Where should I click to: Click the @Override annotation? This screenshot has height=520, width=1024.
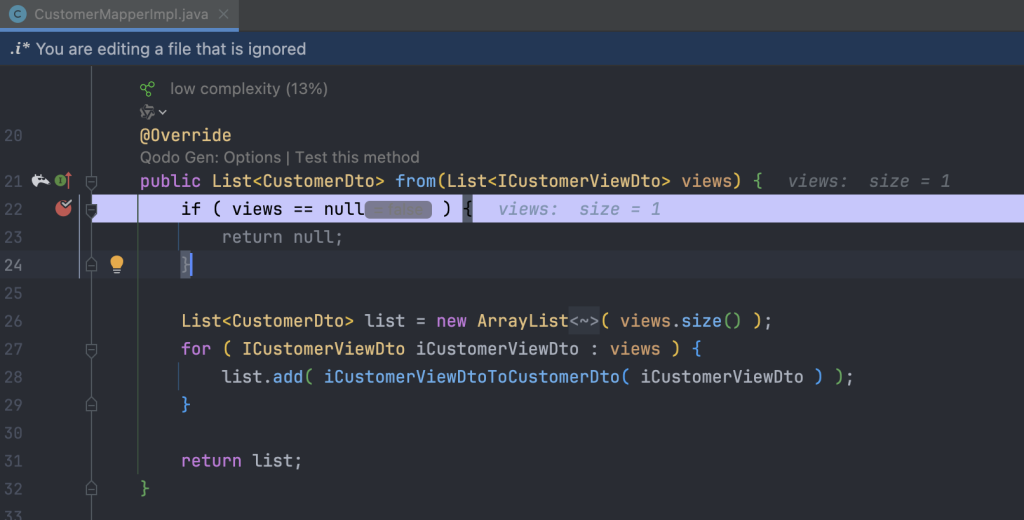[x=185, y=135]
